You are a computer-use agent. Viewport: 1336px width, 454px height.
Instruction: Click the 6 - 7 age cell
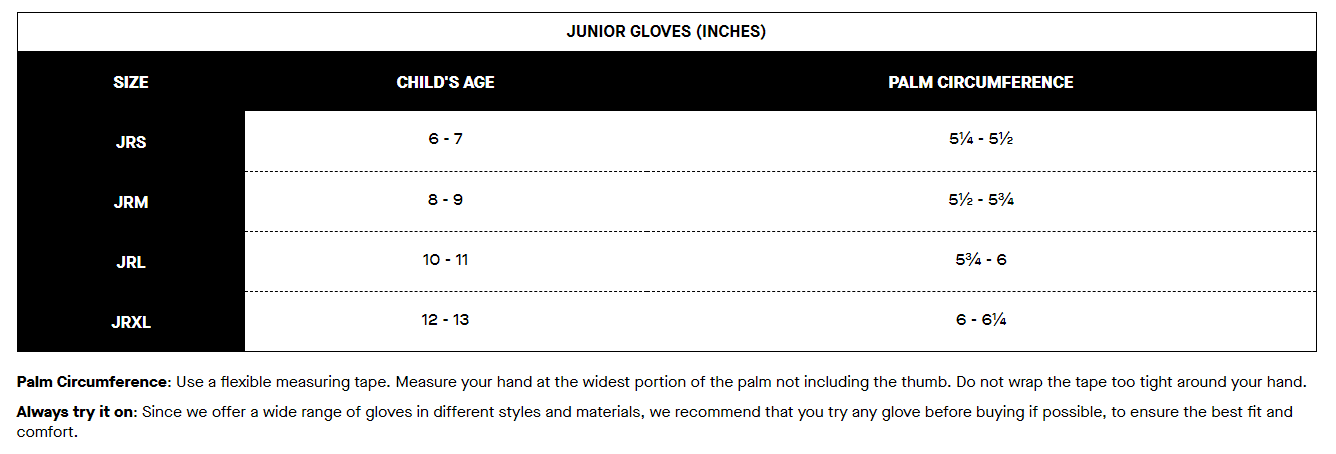click(x=445, y=139)
